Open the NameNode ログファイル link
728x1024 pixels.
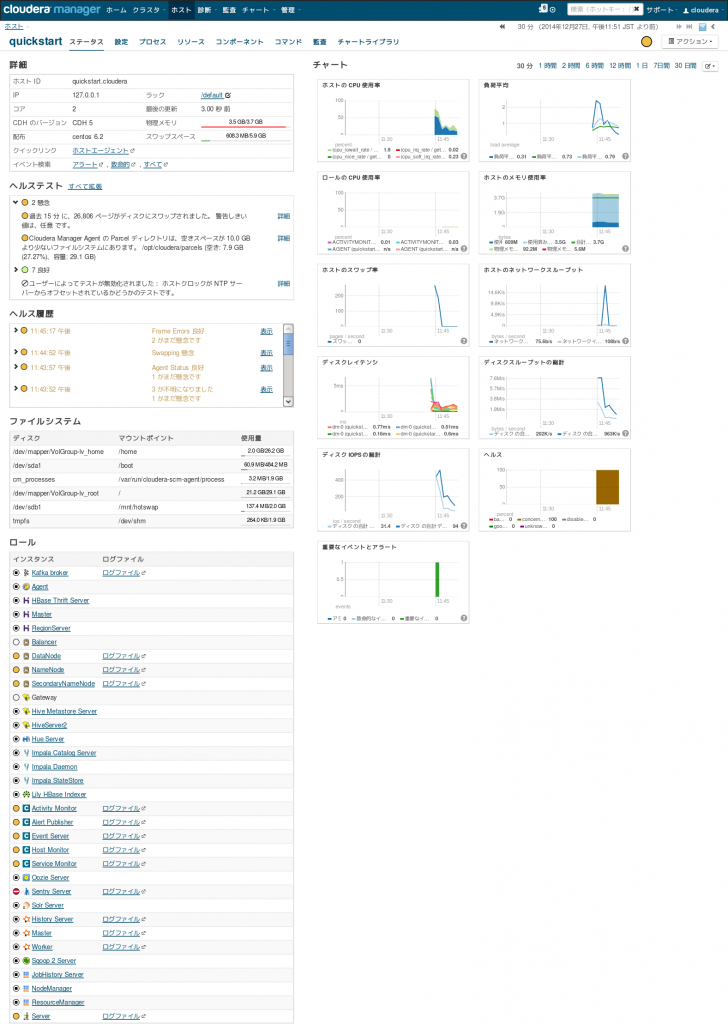point(121,670)
